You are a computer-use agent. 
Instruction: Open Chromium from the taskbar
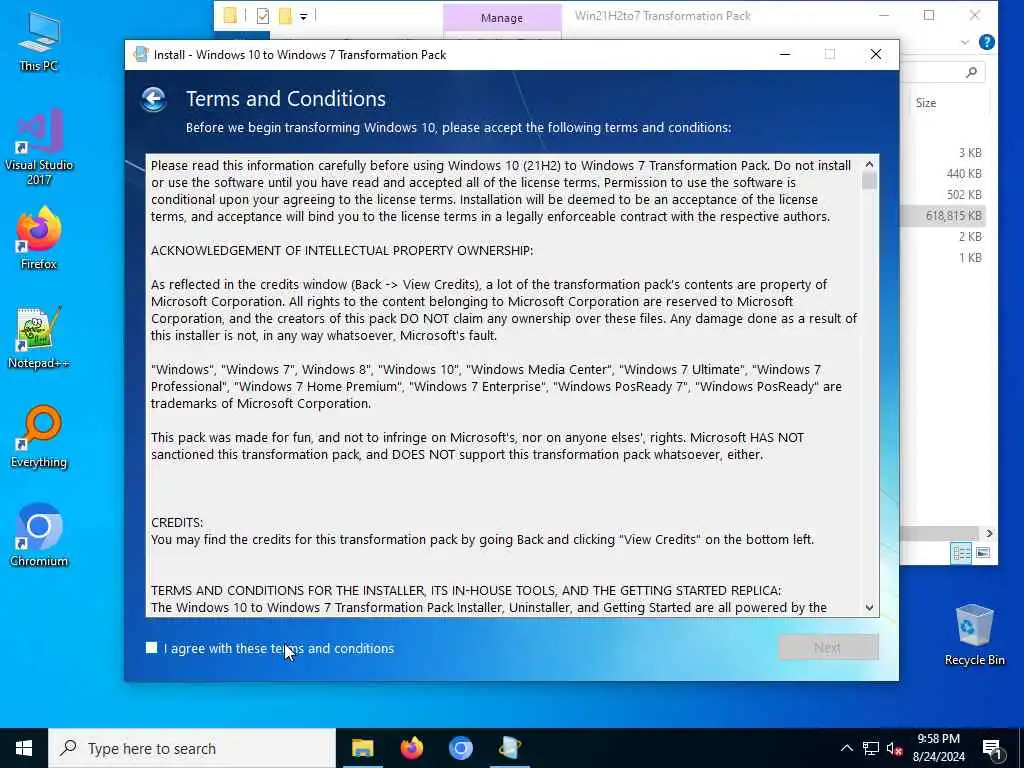coord(460,748)
